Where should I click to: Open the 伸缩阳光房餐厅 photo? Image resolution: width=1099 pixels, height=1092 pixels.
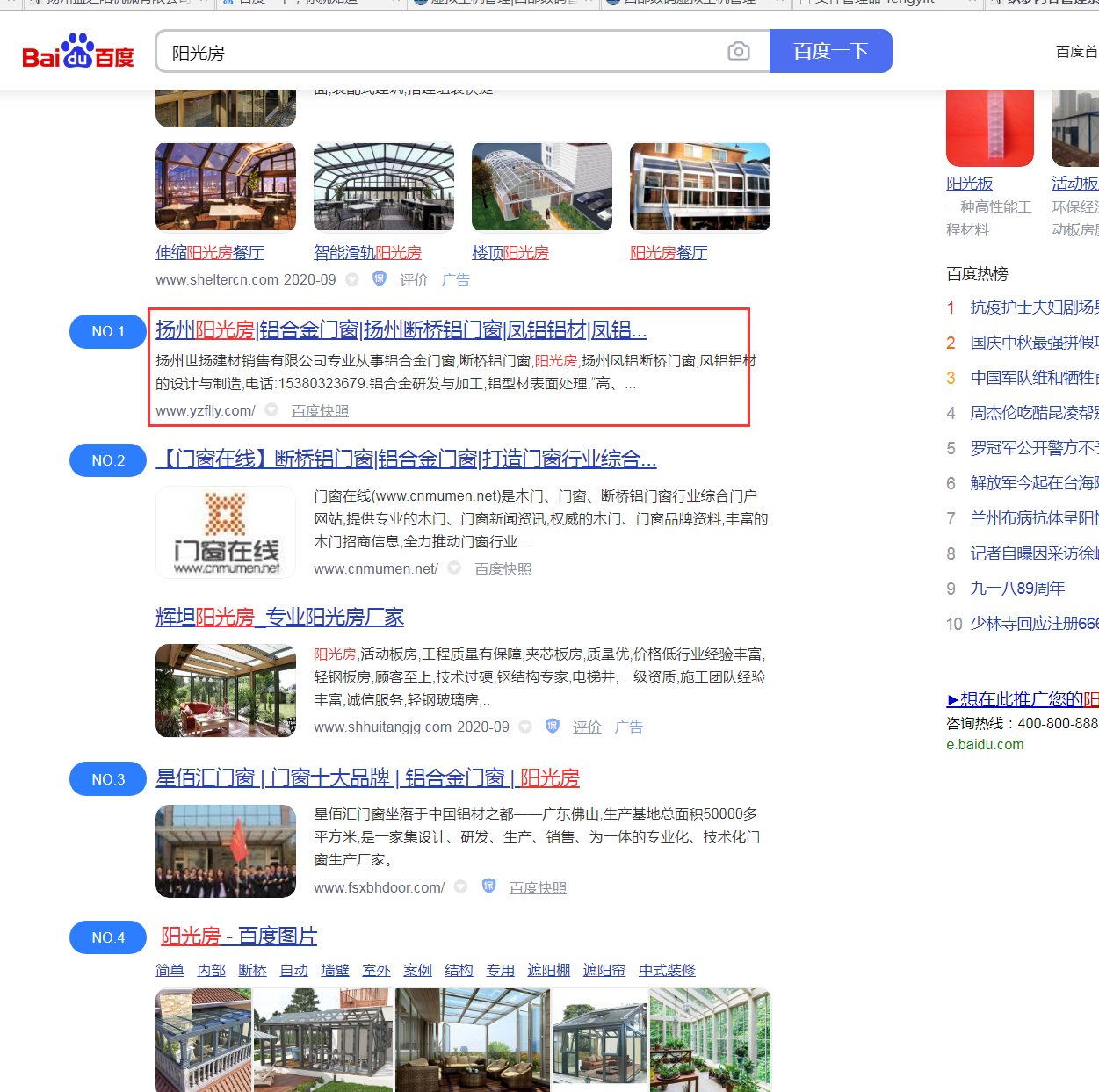point(226,186)
